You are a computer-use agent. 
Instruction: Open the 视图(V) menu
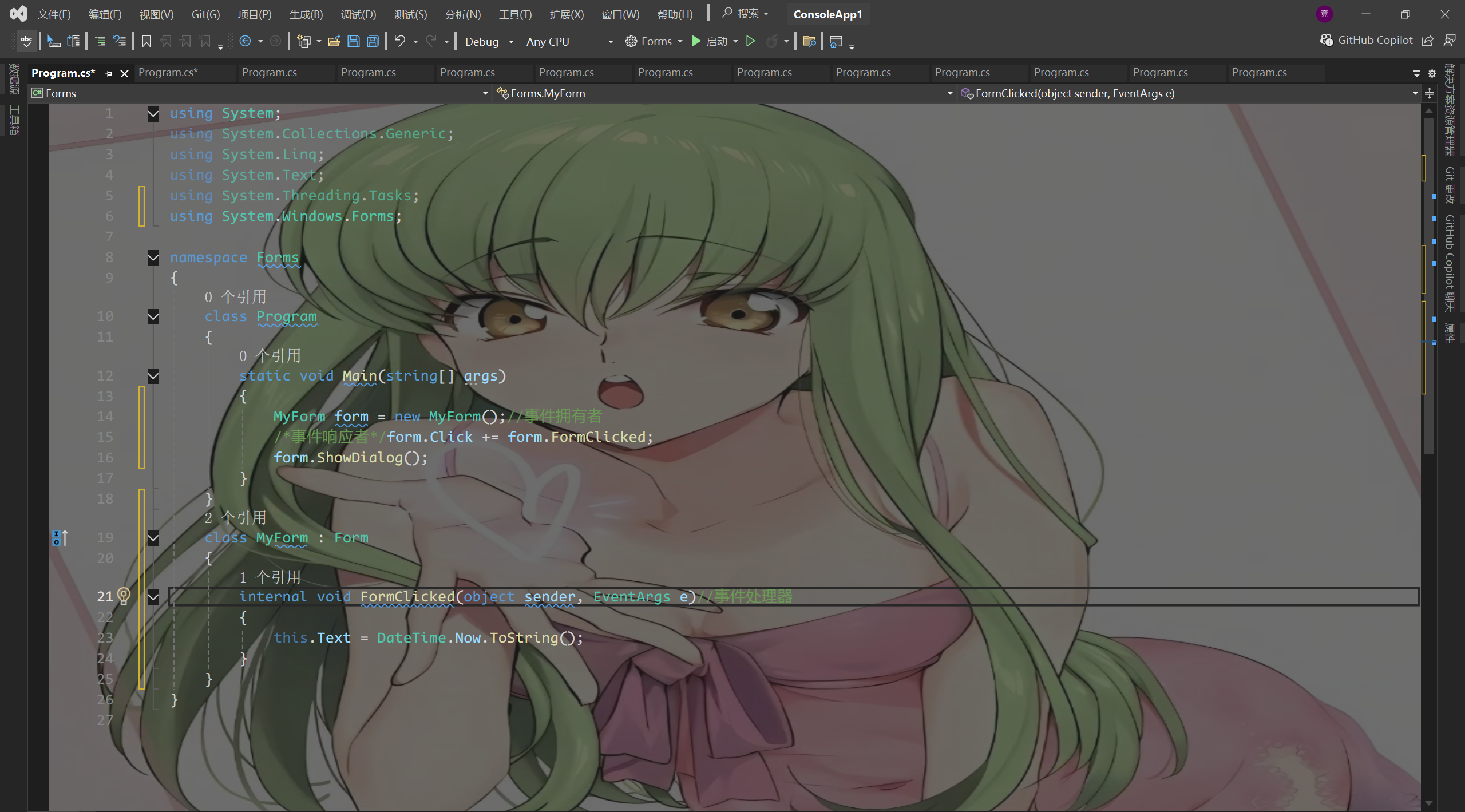point(157,14)
